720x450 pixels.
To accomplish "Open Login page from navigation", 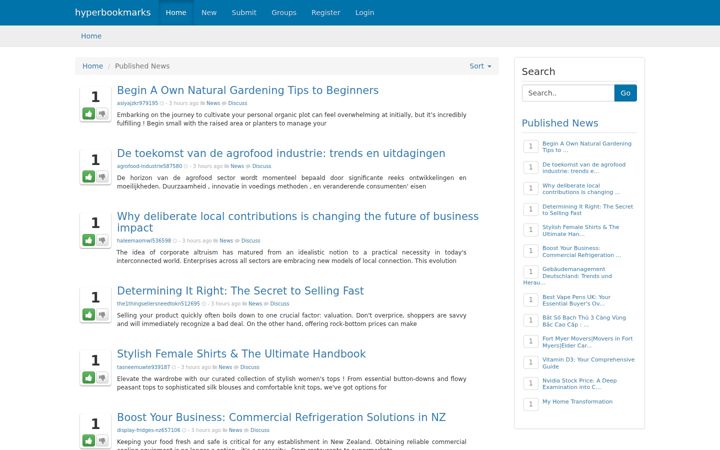I will coord(365,12).
